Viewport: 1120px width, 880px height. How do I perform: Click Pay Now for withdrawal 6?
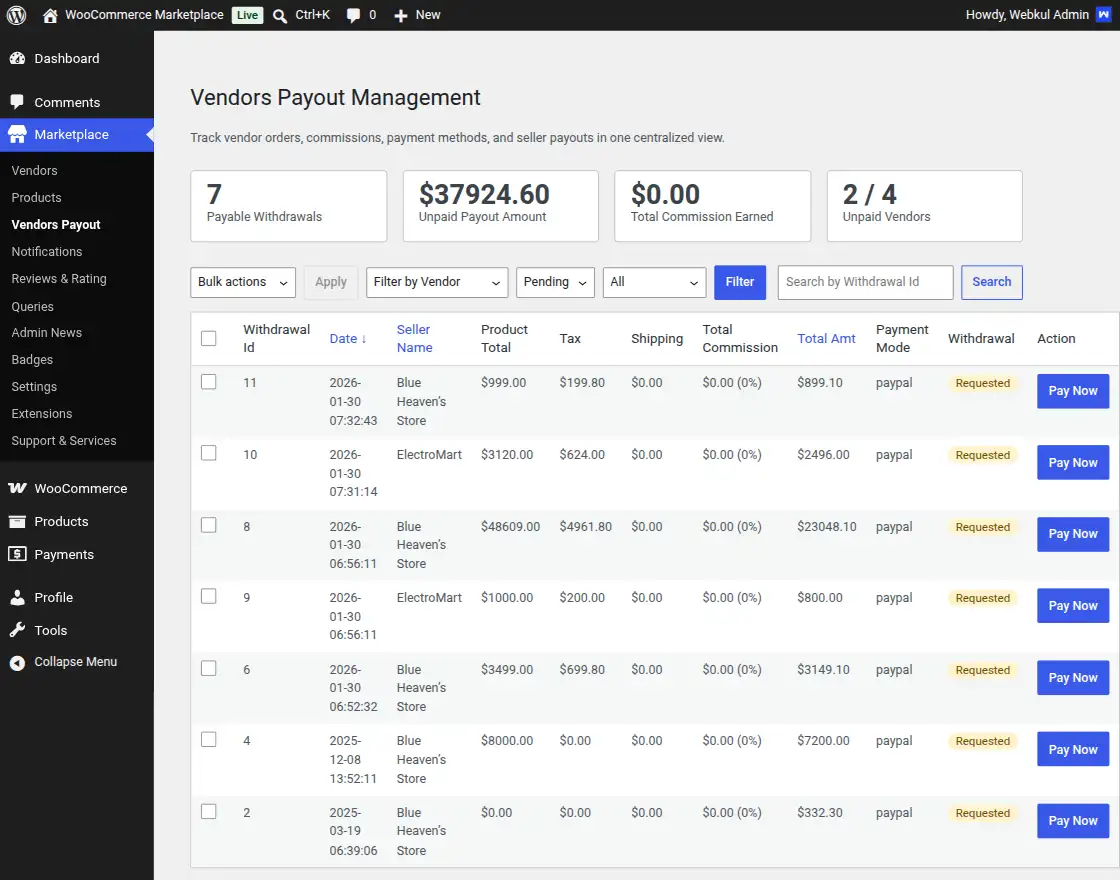1073,678
